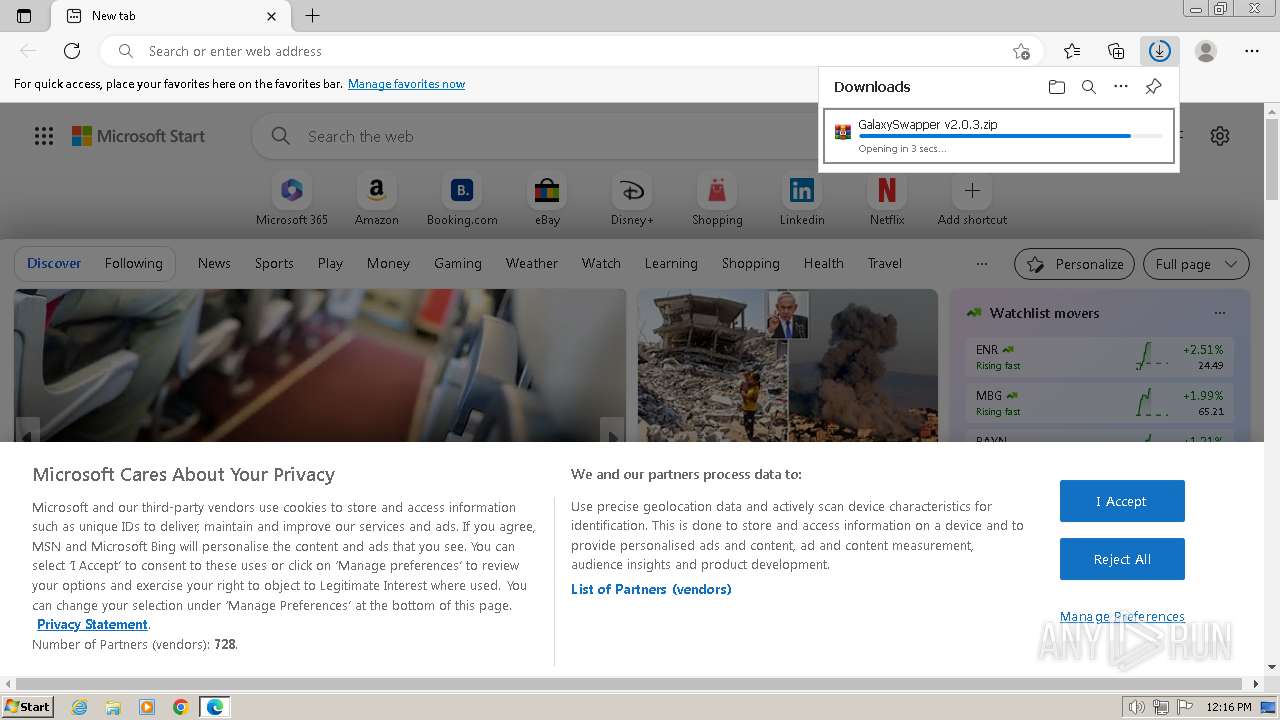This screenshot has height=720, width=1280.
Task: Open the Gaming category
Action: [458, 263]
